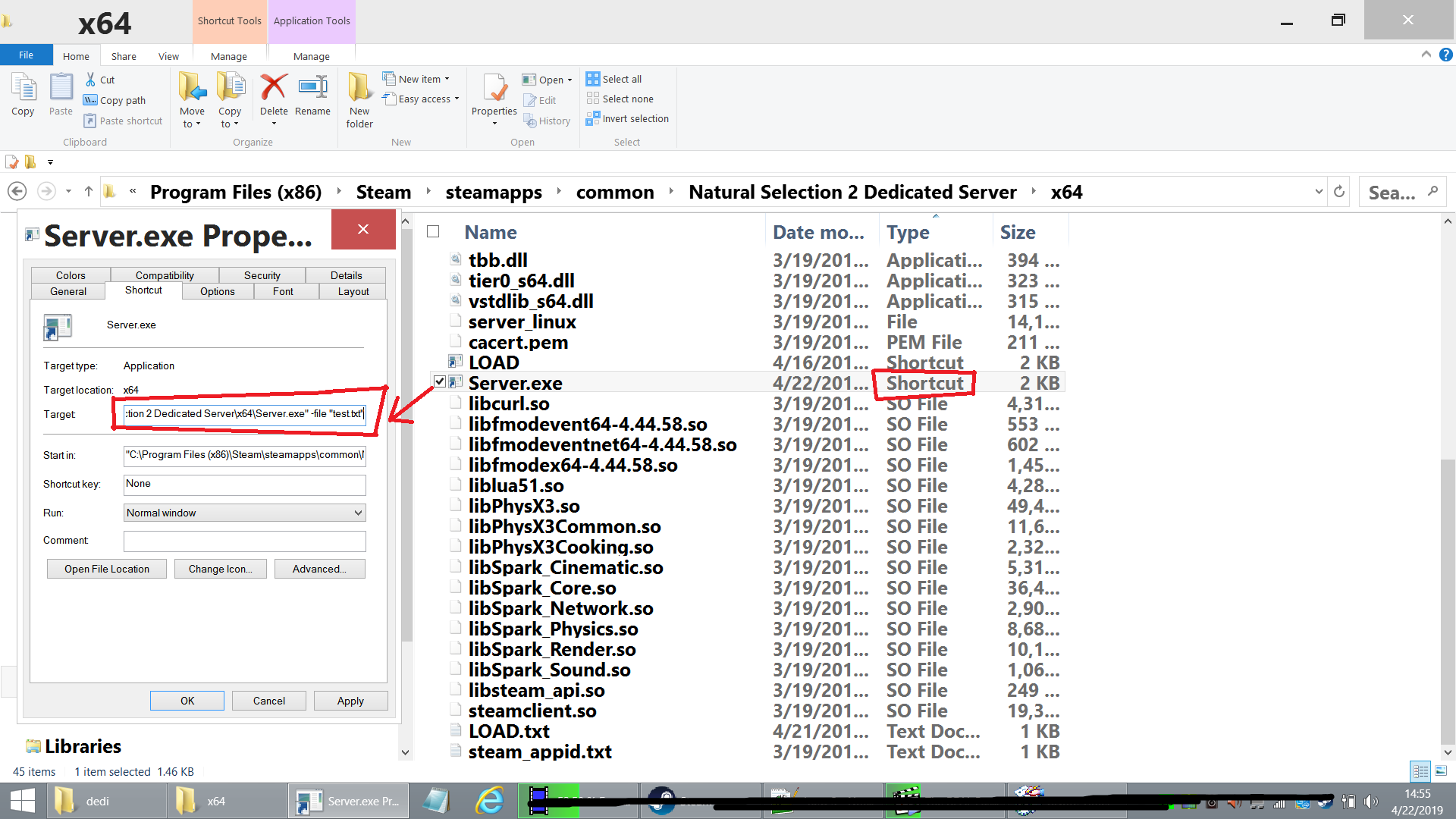The height and width of the screenshot is (819, 1456).
Task: Uncheck the Server.exe file checkbox
Action: (x=440, y=381)
